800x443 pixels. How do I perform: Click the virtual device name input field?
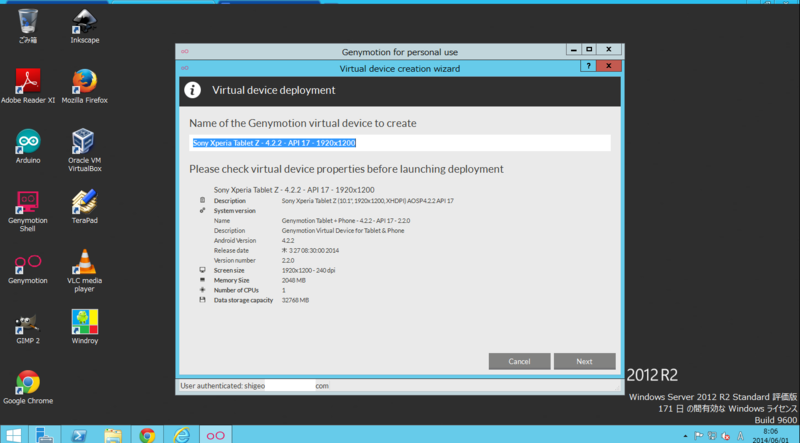(x=399, y=143)
